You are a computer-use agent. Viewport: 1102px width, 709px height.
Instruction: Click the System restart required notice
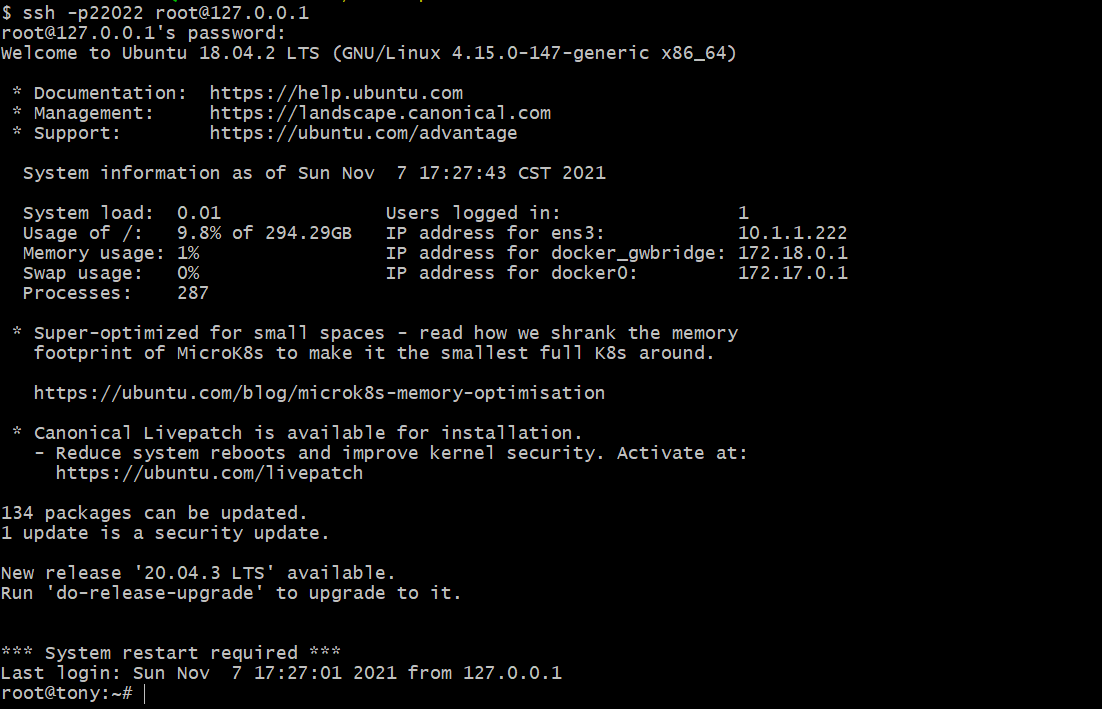coord(171,653)
